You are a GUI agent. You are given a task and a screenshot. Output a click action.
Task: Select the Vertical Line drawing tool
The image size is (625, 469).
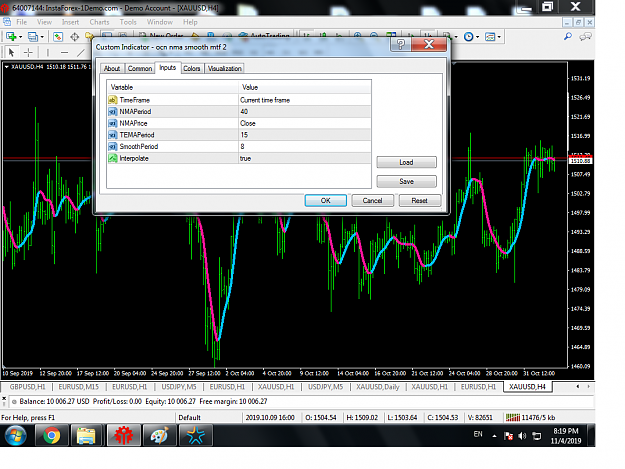(x=48, y=52)
